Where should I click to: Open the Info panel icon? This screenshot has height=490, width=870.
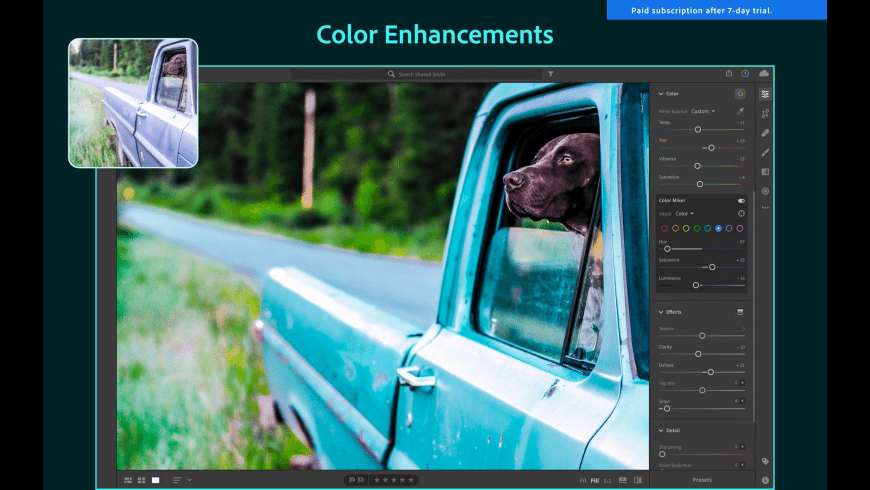tap(765, 480)
